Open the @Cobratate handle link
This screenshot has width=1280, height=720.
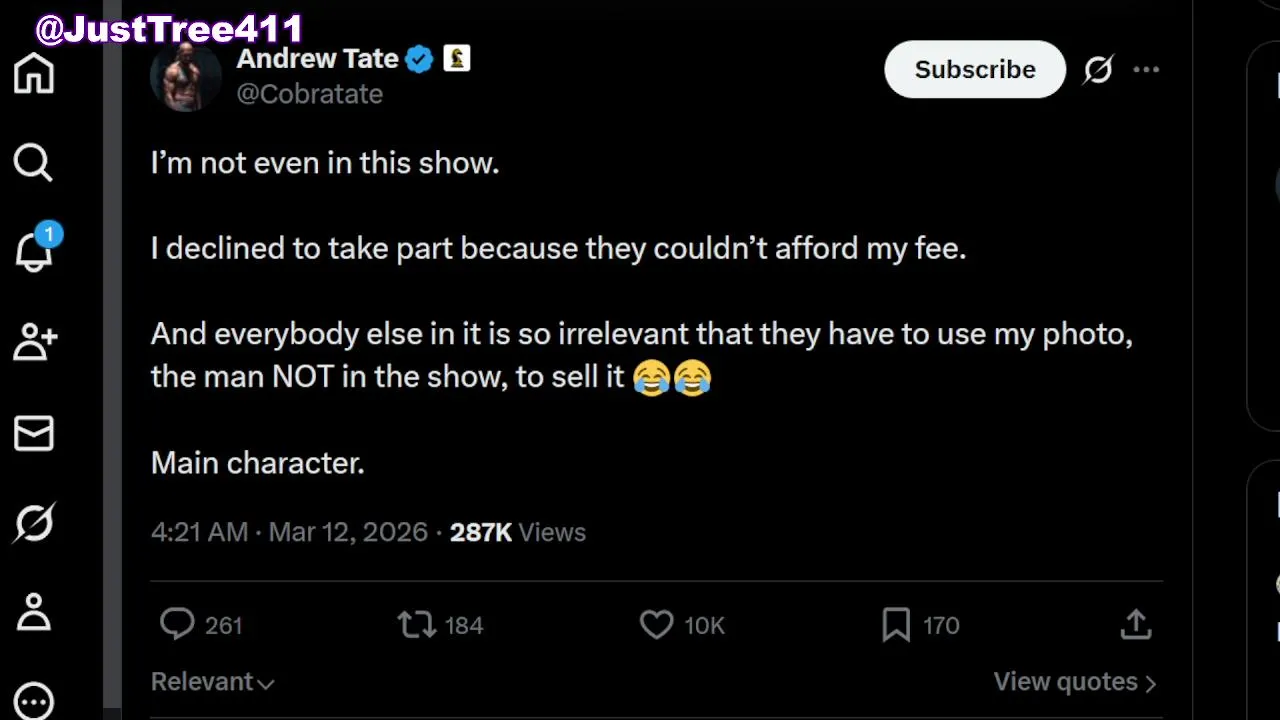309,94
